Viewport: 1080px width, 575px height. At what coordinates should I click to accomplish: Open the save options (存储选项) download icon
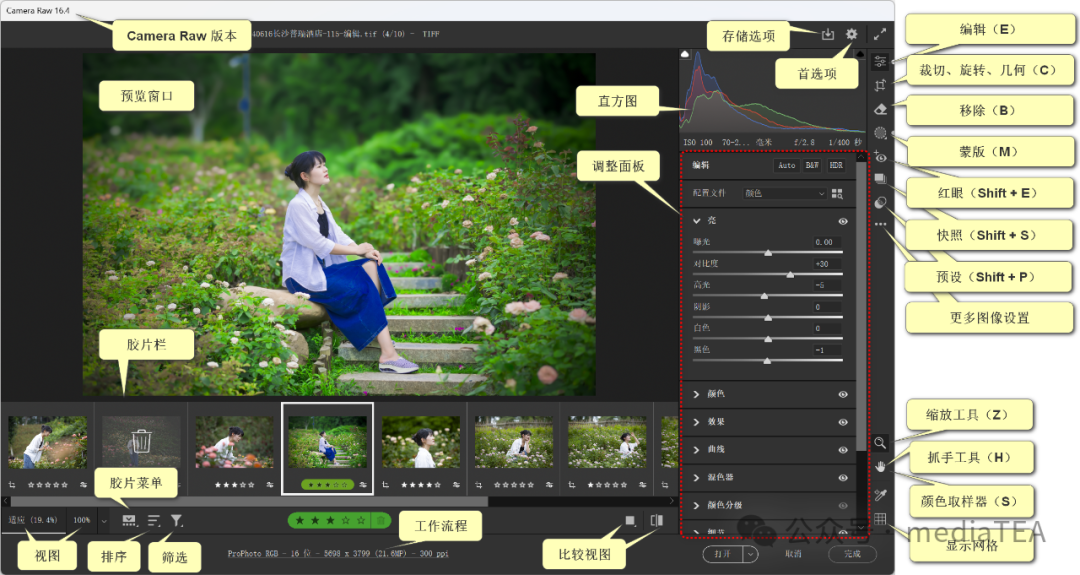pos(828,34)
